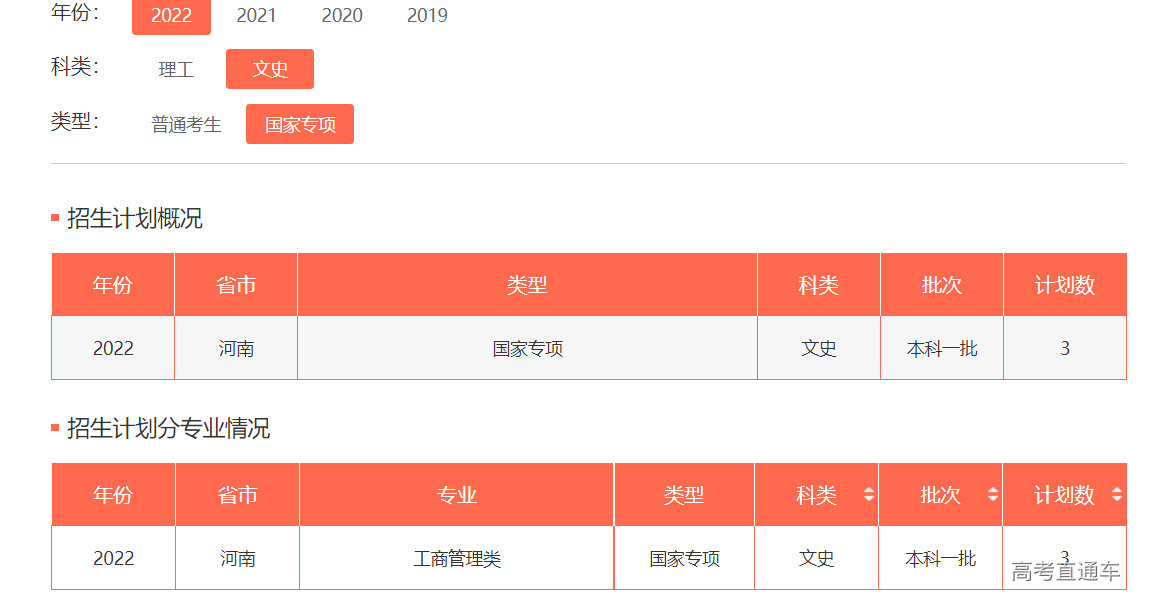Switch year filter to 2021
The width and height of the screenshot is (1149, 611).
click(x=256, y=16)
